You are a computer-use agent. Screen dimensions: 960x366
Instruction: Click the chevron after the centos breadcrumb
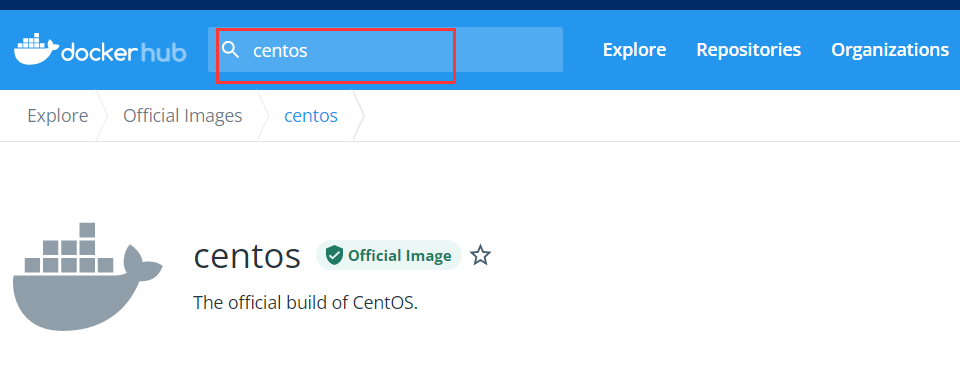(x=359, y=116)
